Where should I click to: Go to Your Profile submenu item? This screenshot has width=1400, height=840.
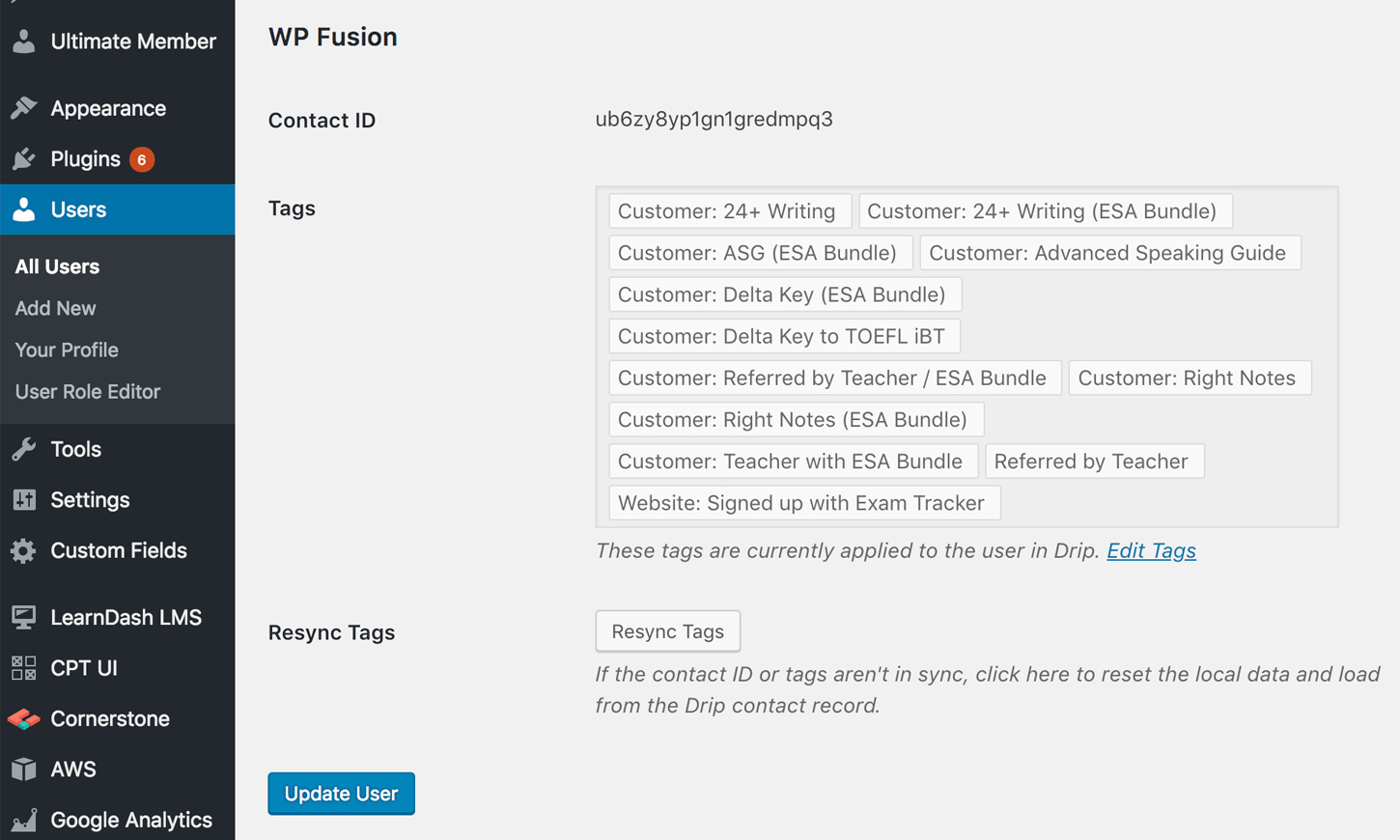[67, 350]
